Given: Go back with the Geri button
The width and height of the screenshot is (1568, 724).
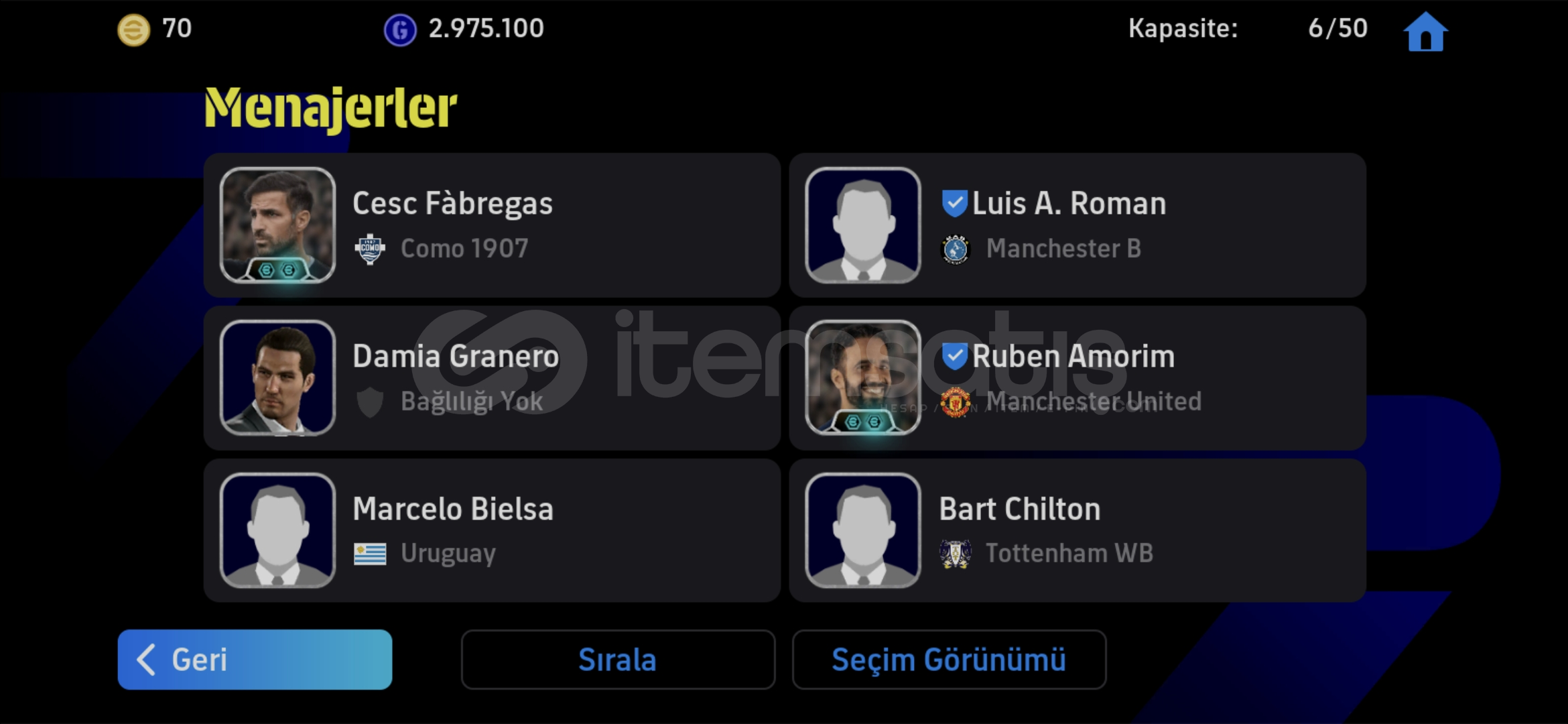Looking at the screenshot, I should pos(255,660).
